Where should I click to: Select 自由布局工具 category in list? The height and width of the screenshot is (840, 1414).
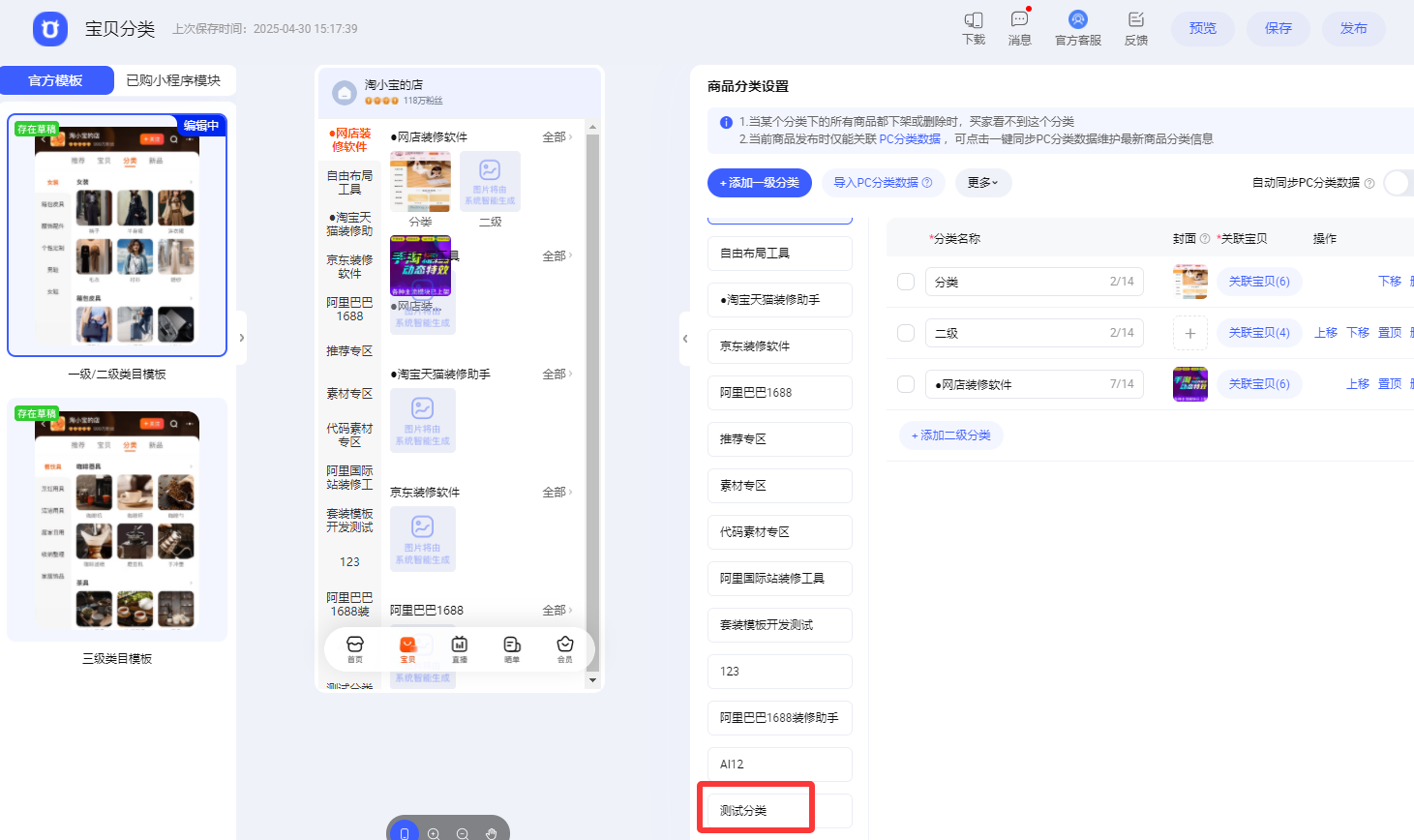coord(780,254)
